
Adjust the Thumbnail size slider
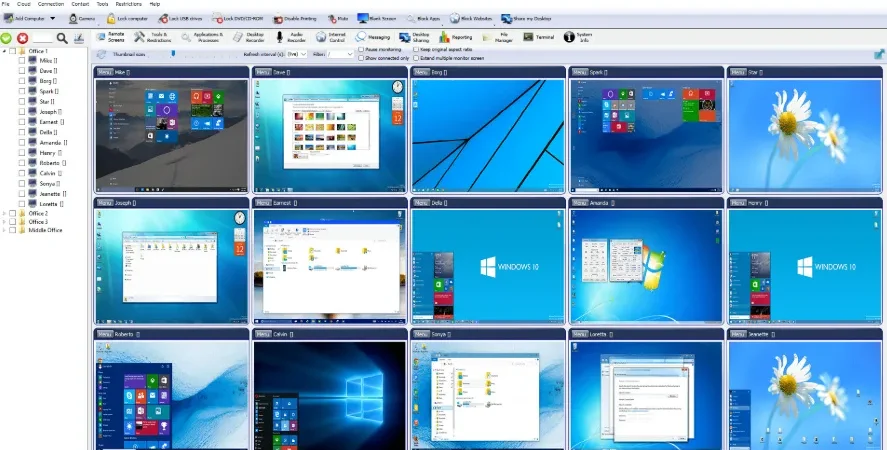[x=173, y=54]
